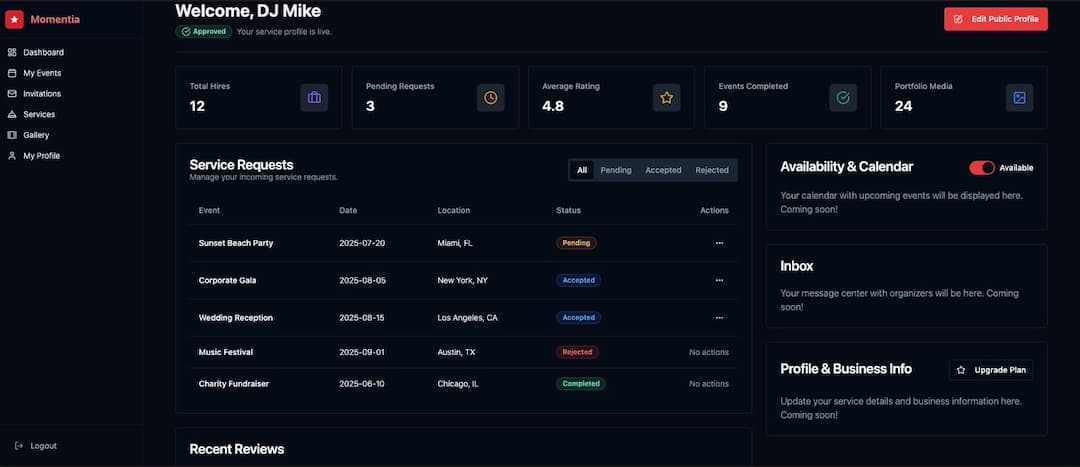Image resolution: width=1080 pixels, height=467 pixels.
Task: Select the All requests filter tab
Action: click(x=582, y=170)
